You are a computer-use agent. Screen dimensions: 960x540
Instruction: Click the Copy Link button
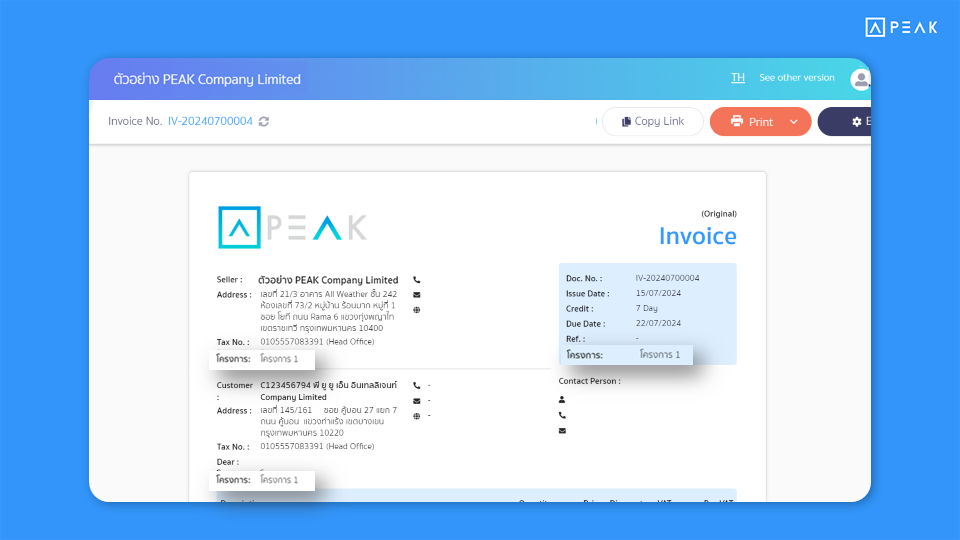(653, 121)
